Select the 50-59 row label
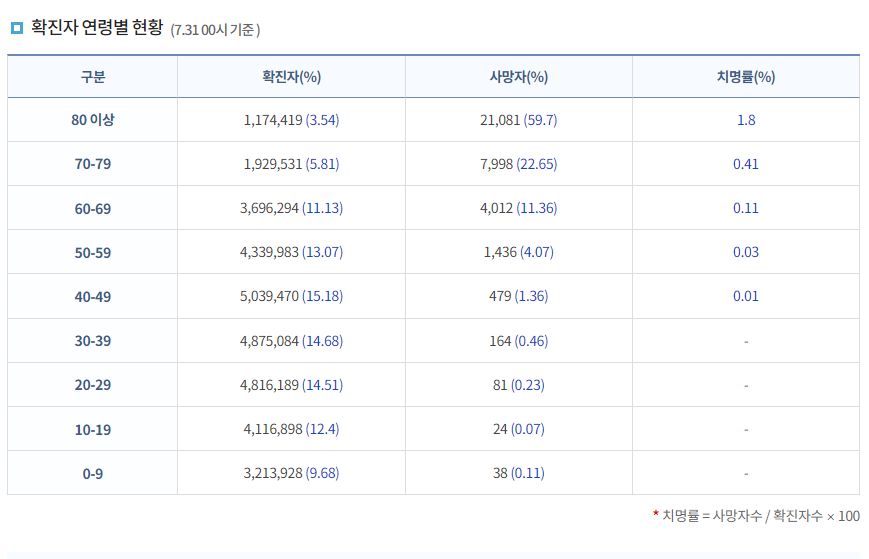This screenshot has height=559, width=869. (x=93, y=253)
